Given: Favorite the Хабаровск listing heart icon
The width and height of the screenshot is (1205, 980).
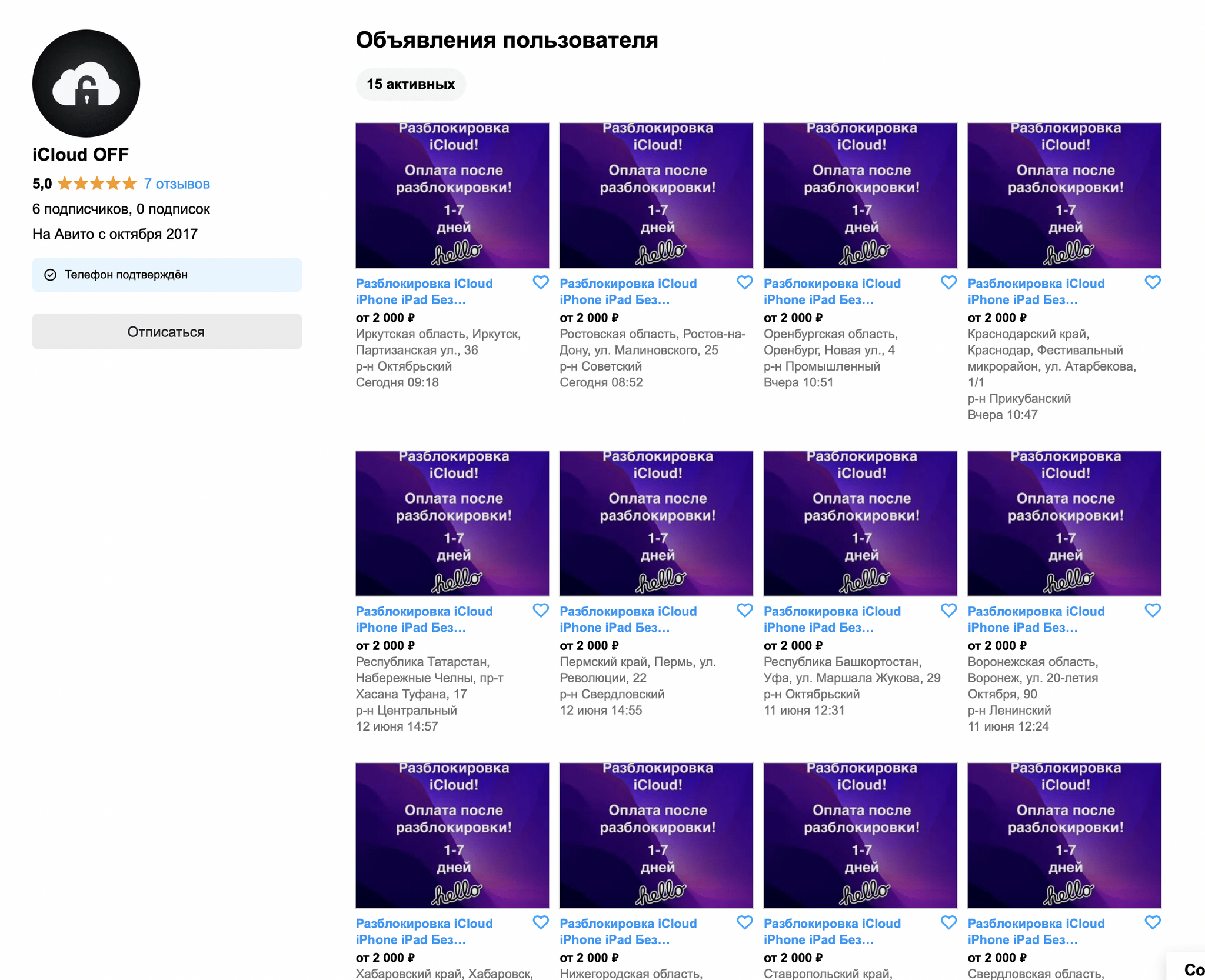Looking at the screenshot, I should click(541, 922).
